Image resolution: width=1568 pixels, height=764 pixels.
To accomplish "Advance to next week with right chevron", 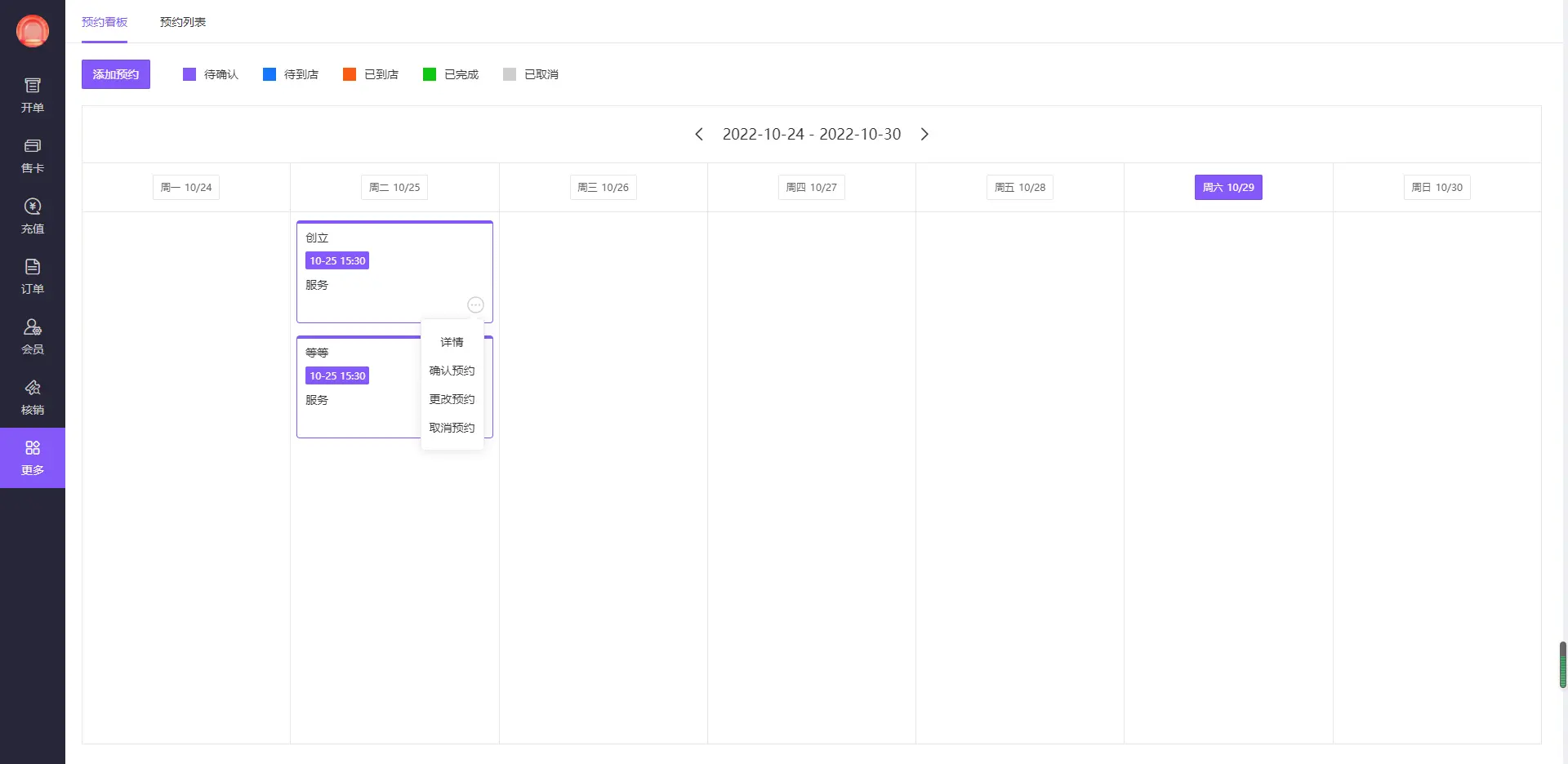I will click(x=924, y=134).
